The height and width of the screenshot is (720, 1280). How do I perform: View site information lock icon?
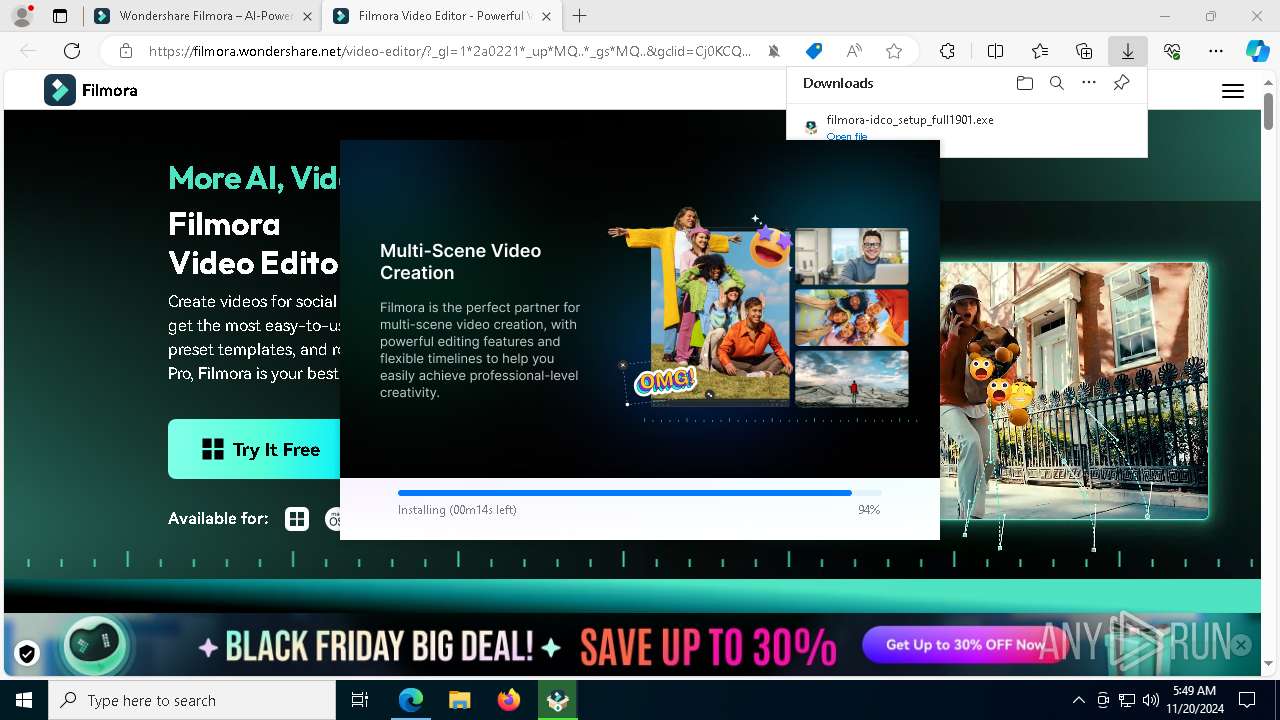pos(126,51)
